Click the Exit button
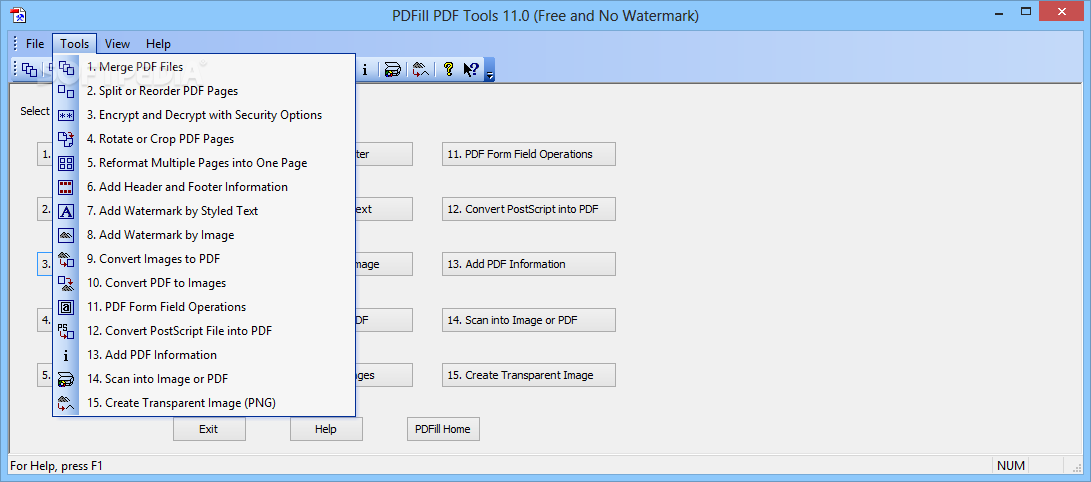The width and height of the screenshot is (1091, 482). pyautogui.click(x=209, y=429)
